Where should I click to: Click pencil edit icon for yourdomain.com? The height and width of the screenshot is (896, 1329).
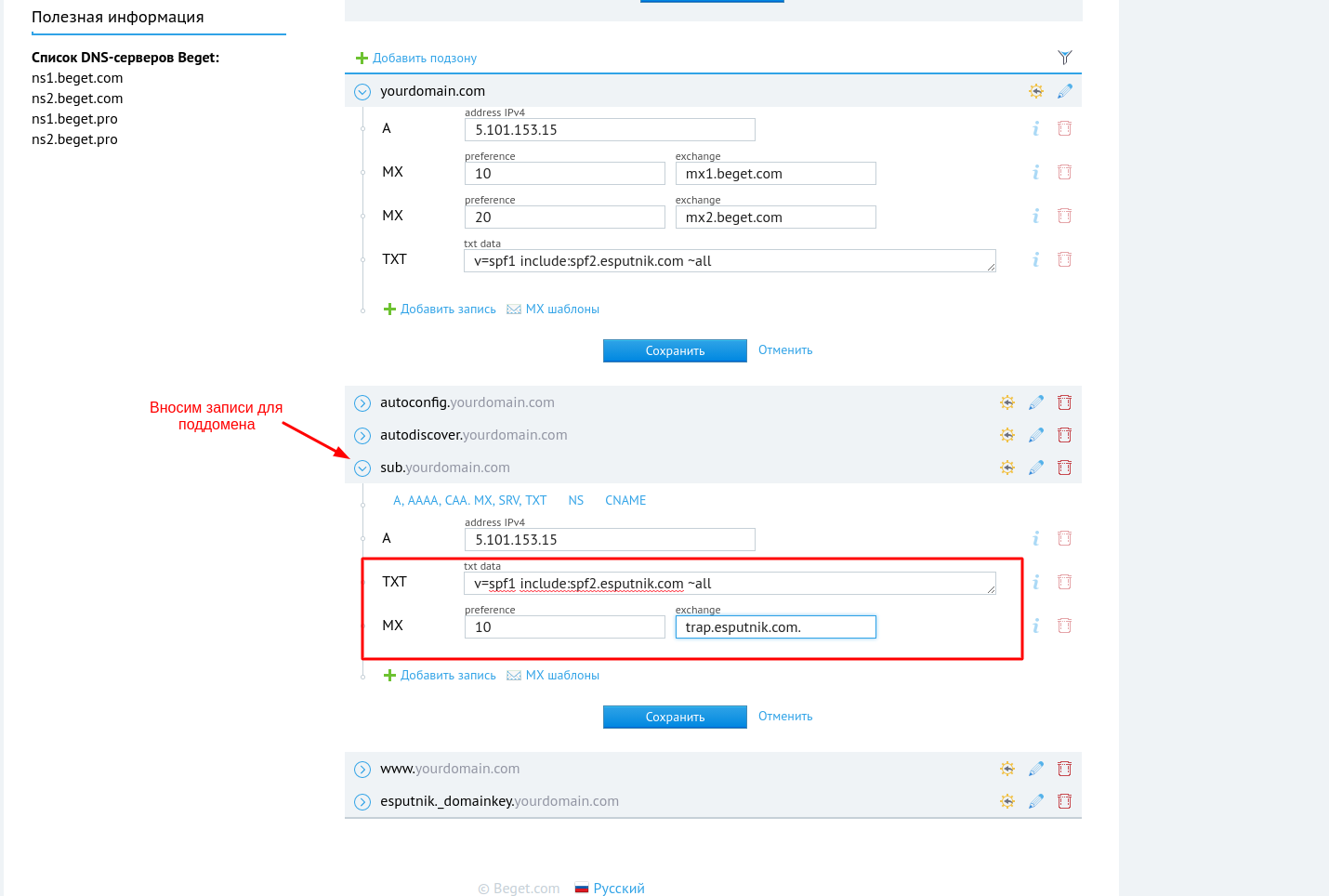pyautogui.click(x=1065, y=91)
